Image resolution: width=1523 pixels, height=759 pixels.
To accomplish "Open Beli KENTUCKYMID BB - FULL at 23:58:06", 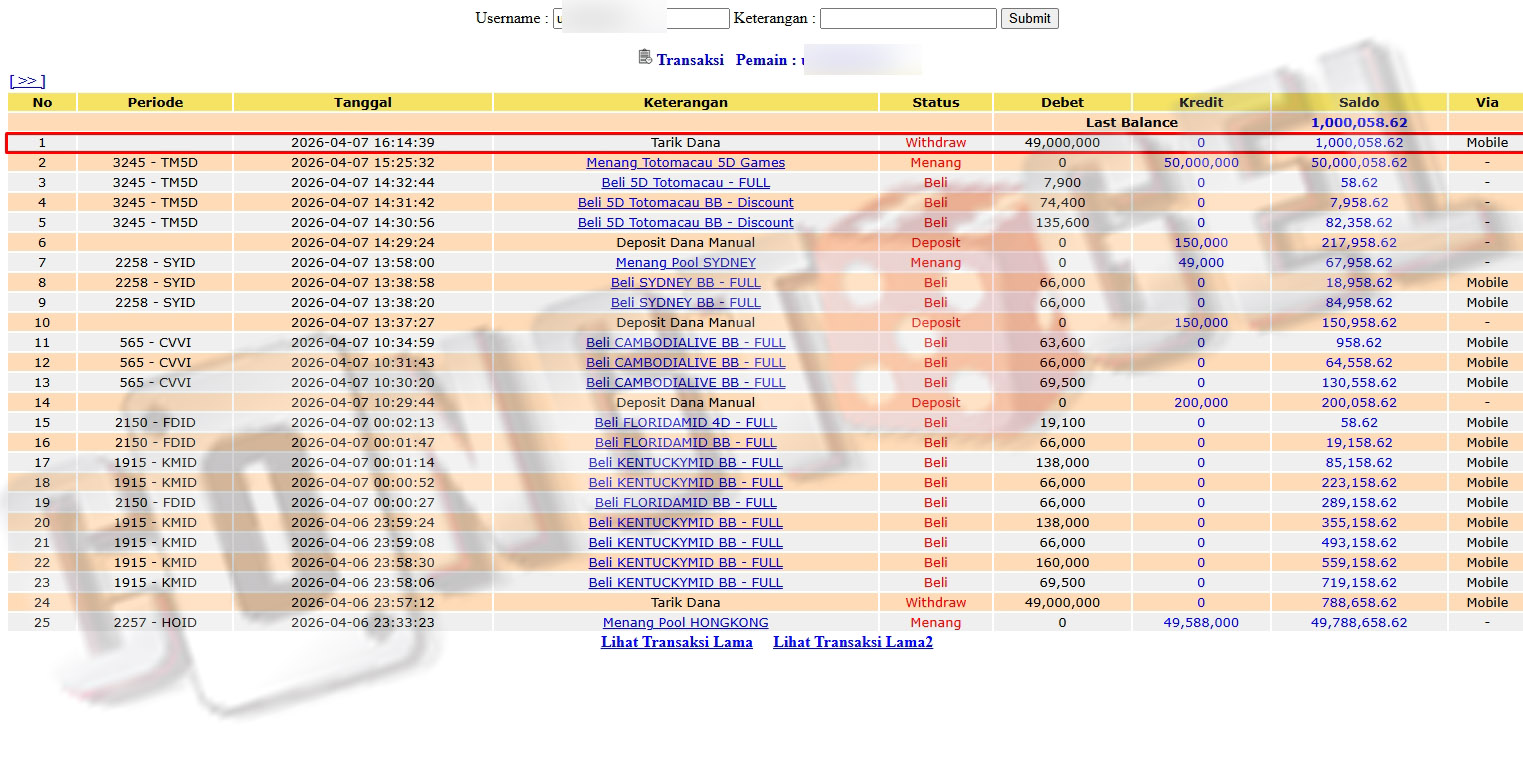I will click(686, 583).
